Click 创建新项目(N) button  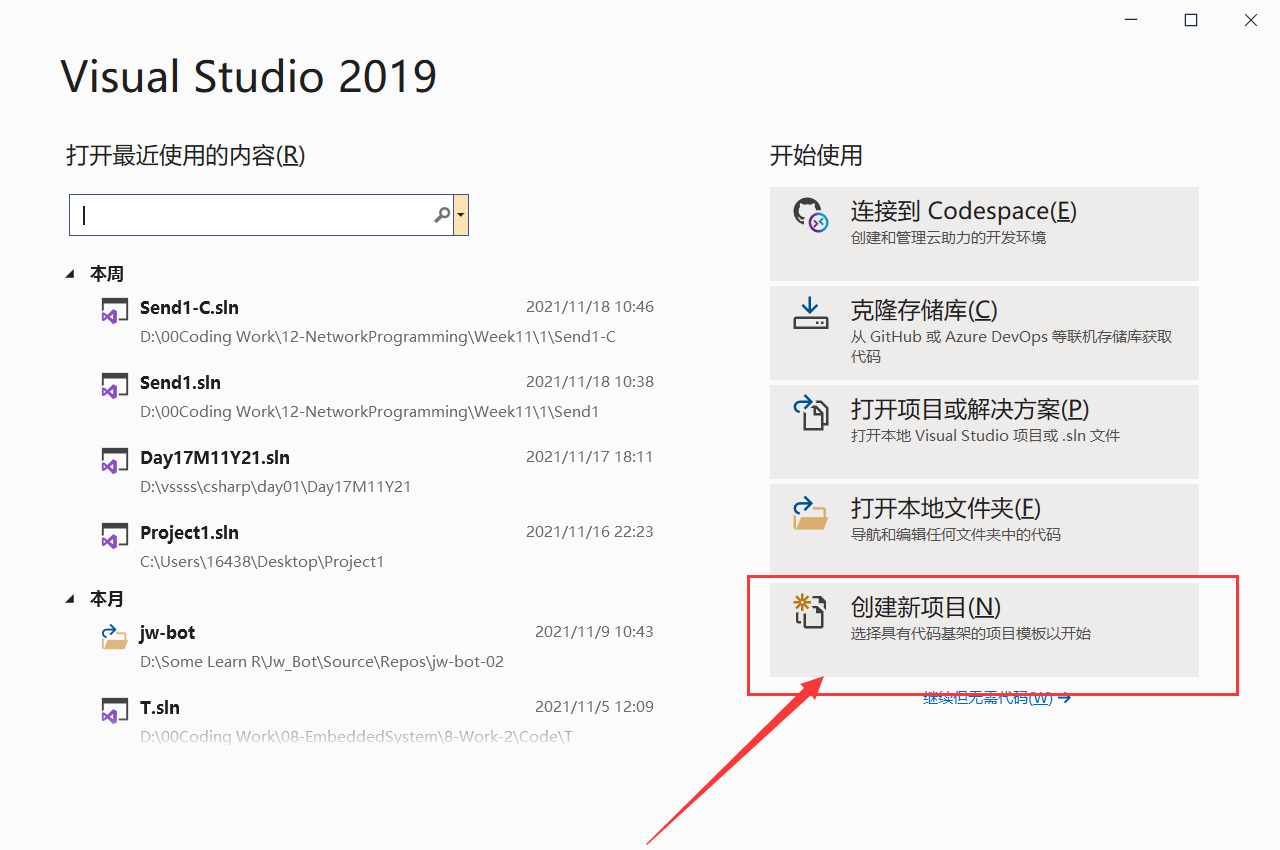coord(984,630)
